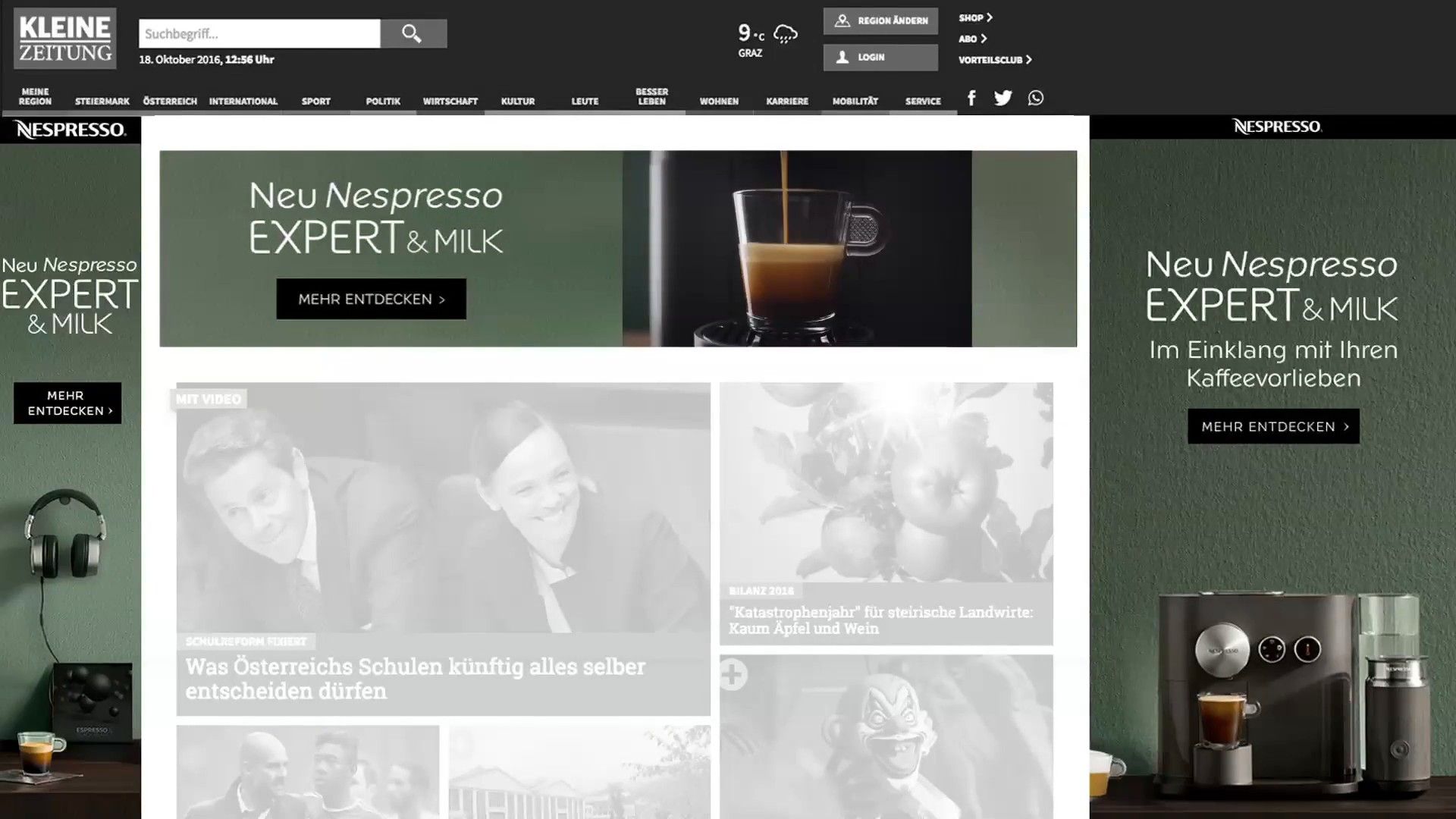Image resolution: width=1456 pixels, height=819 pixels.
Task: Open the Leute section
Action: coord(585,101)
